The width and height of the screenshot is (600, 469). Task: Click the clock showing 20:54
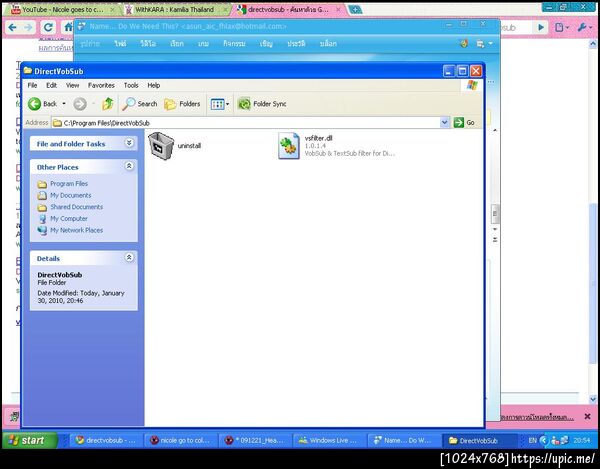point(582,441)
